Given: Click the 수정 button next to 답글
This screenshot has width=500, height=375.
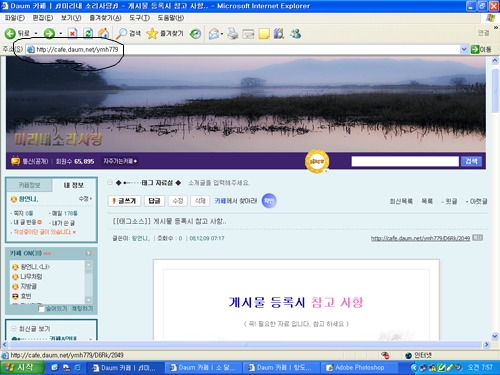Looking at the screenshot, I should [x=178, y=201].
